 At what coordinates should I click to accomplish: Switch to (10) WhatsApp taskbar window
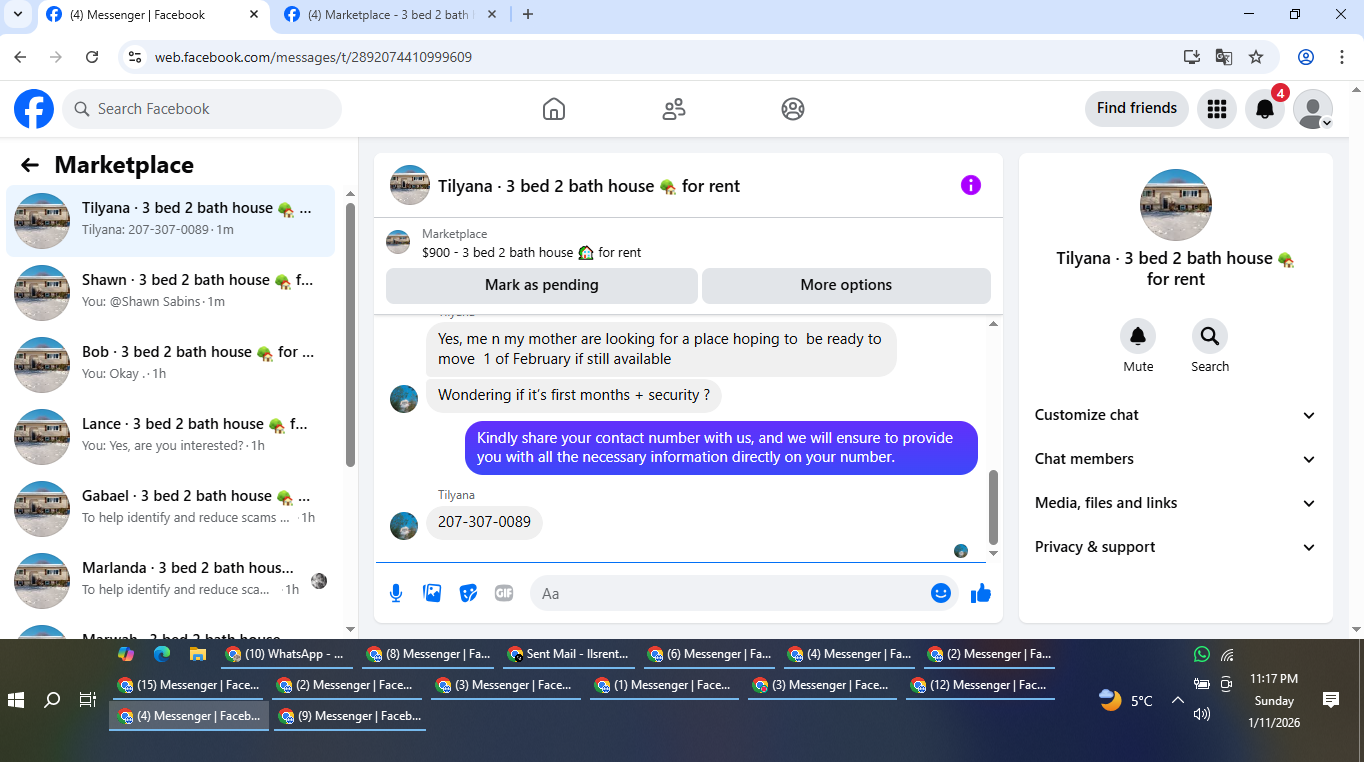(x=287, y=654)
